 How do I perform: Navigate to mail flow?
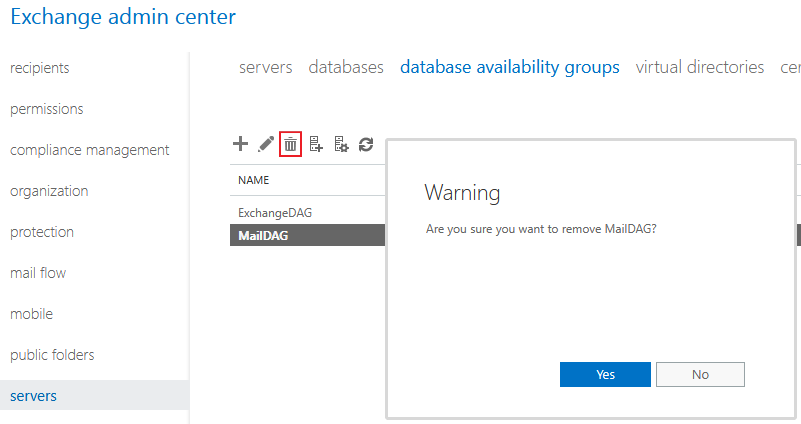coord(38,273)
